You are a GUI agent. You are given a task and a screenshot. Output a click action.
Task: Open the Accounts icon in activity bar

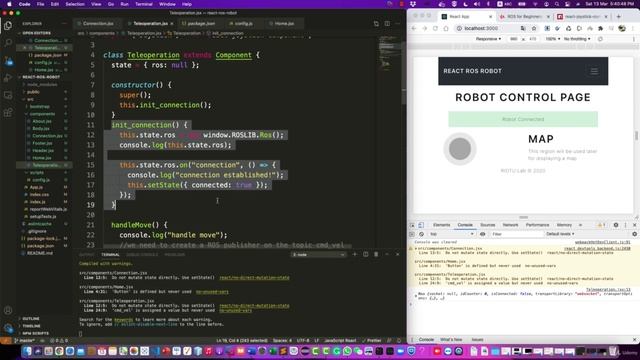tap(8, 310)
